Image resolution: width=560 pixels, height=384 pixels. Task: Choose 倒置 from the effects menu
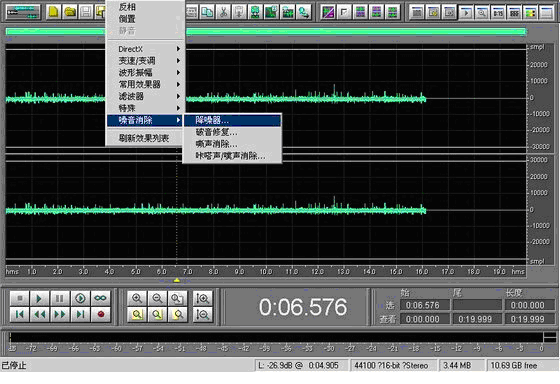(x=146, y=19)
